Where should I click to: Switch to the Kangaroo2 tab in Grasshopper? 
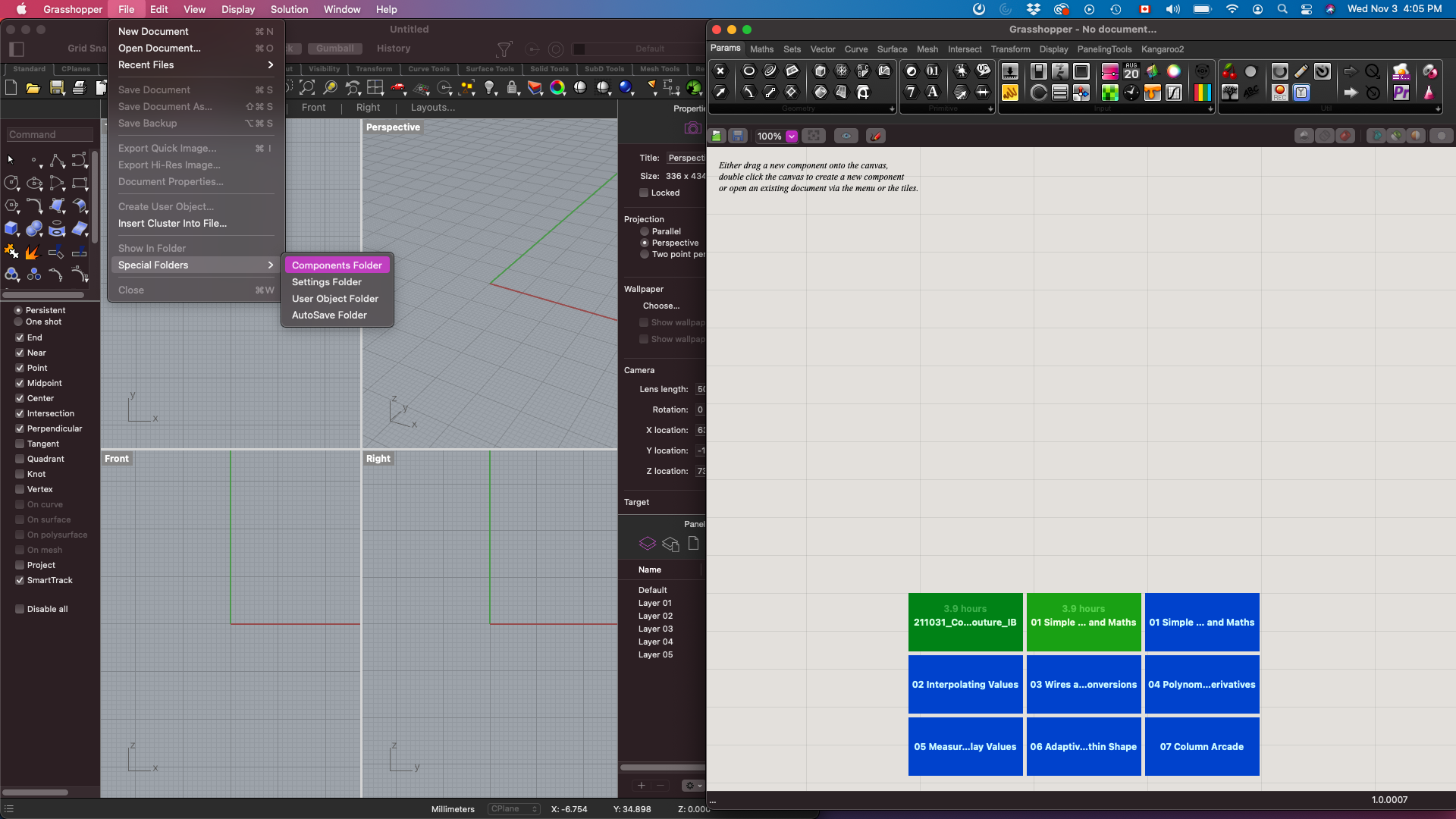tap(1163, 49)
